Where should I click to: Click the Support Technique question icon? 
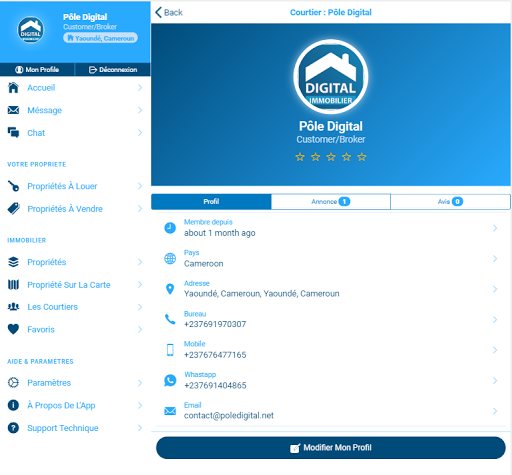[13, 428]
